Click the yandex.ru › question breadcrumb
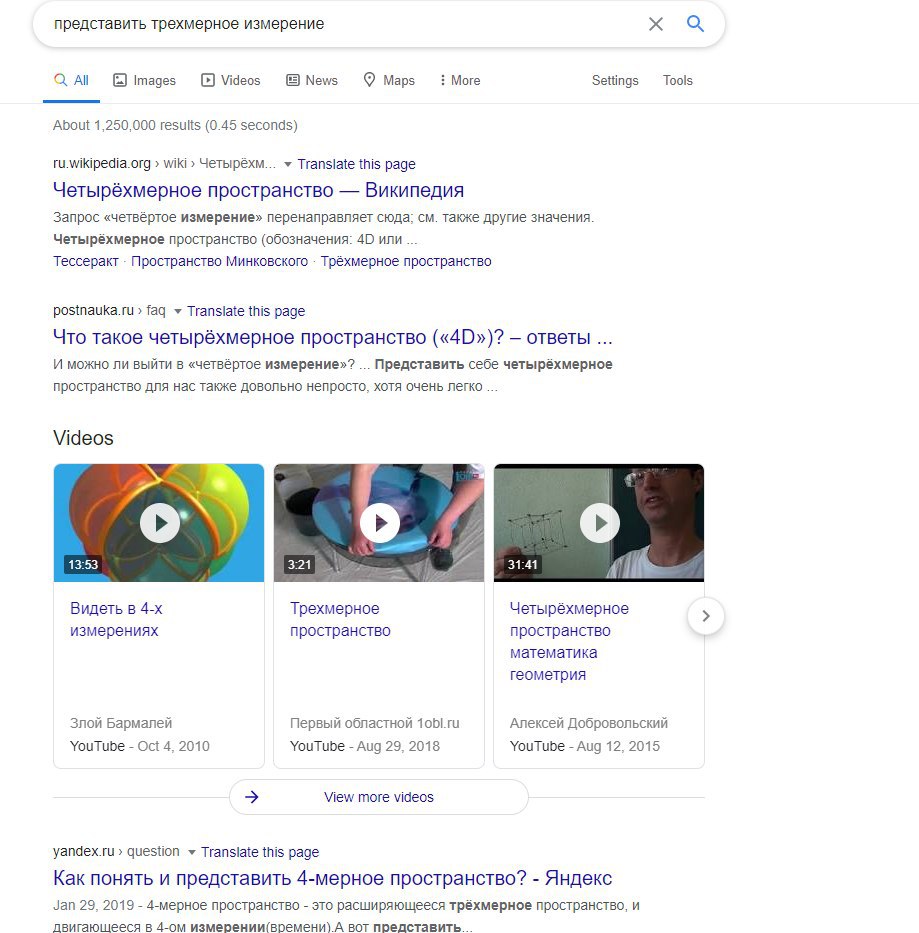This screenshot has height=933, width=919. pos(116,851)
